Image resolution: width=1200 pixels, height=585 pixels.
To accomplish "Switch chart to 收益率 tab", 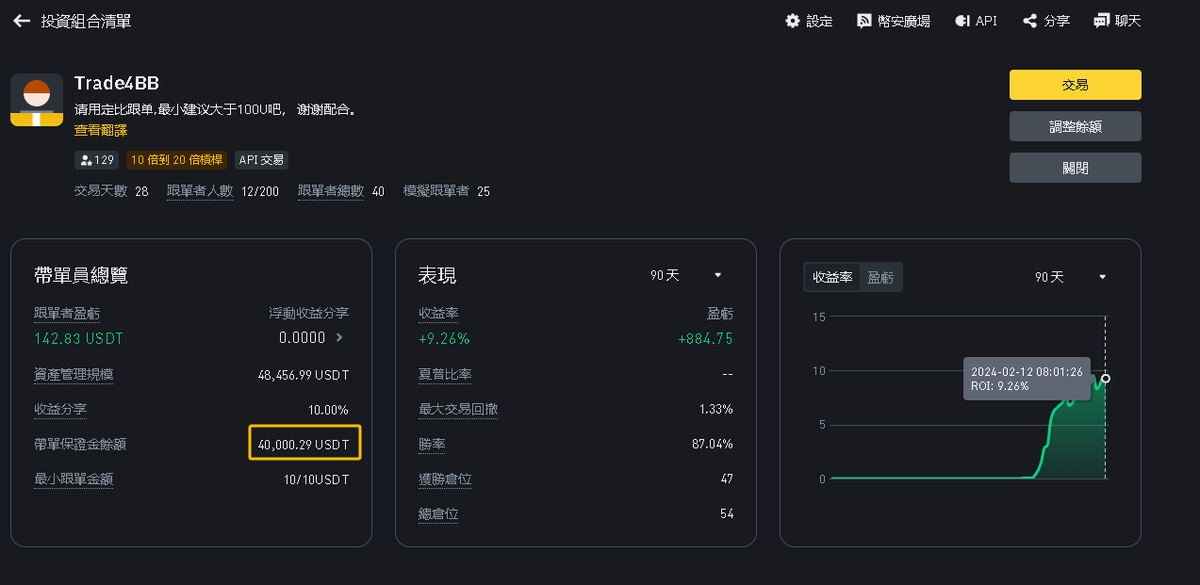I will pos(832,278).
